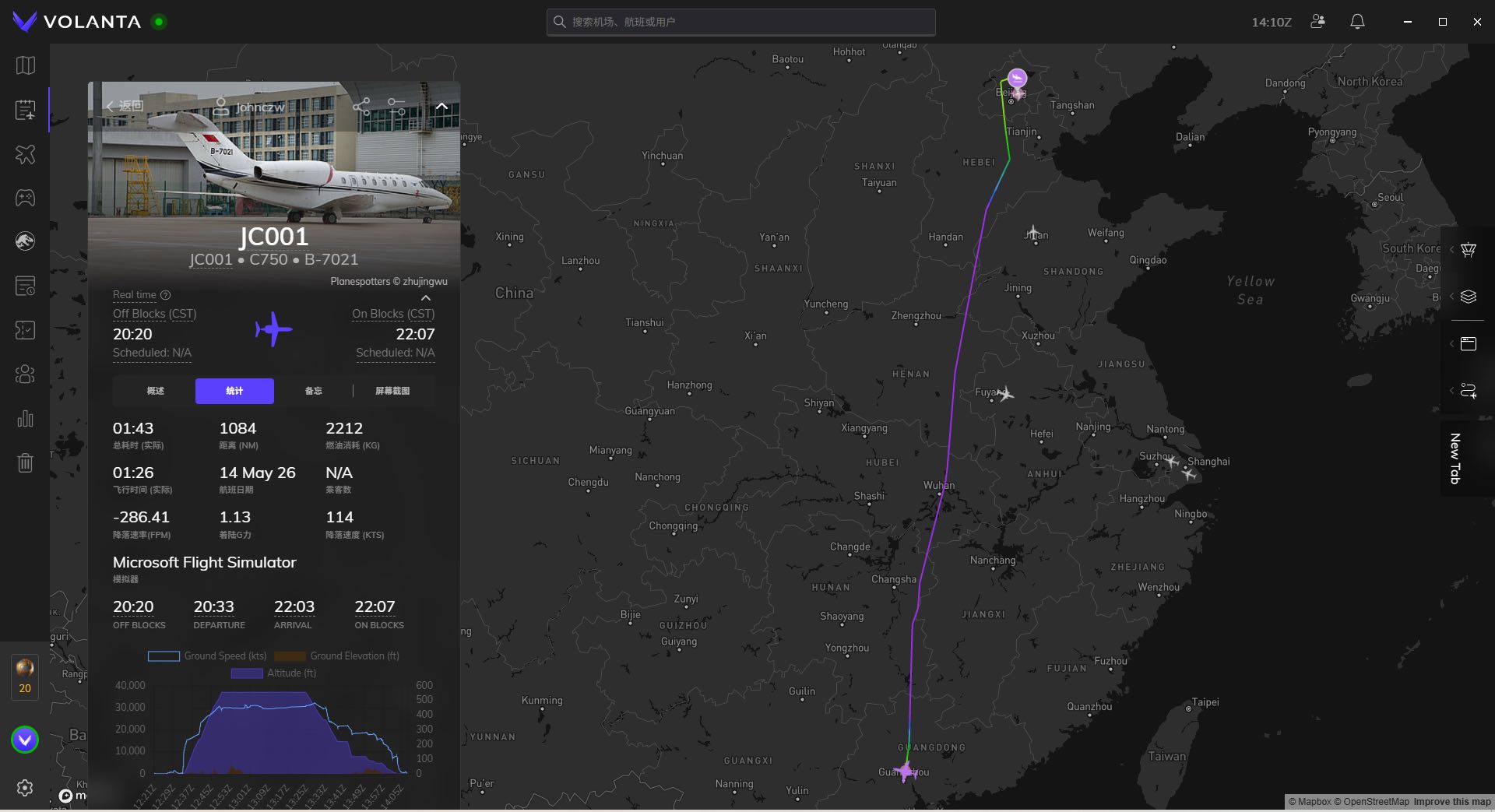Screen dimensions: 1495x812
Task: Open the 屏幕截图 tab
Action: coord(392,391)
